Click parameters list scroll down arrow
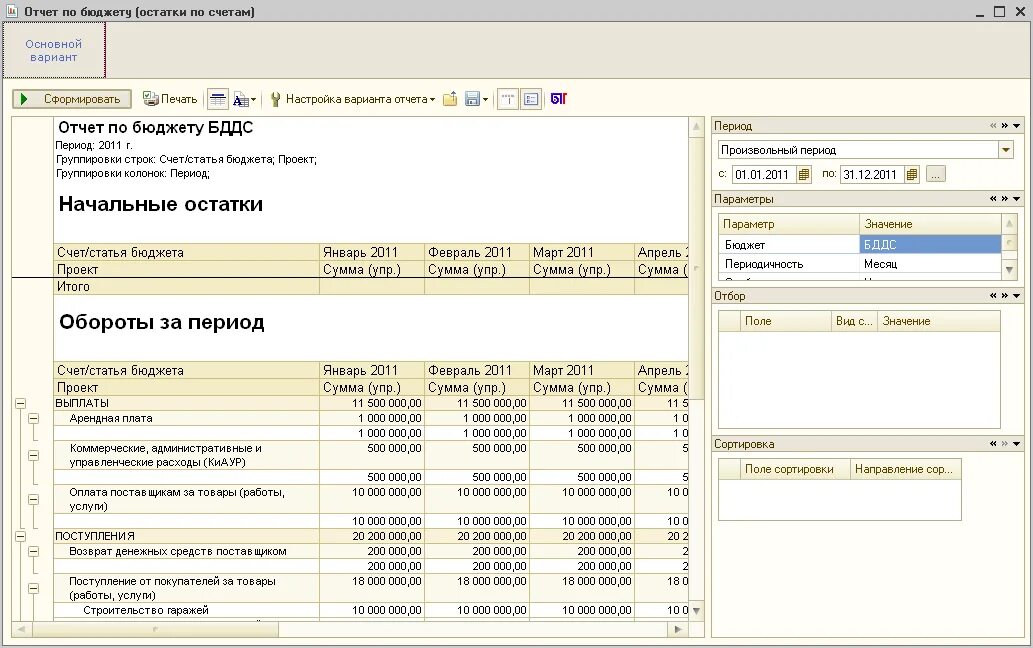Viewport: 1033px width, 648px height. 1009,269
